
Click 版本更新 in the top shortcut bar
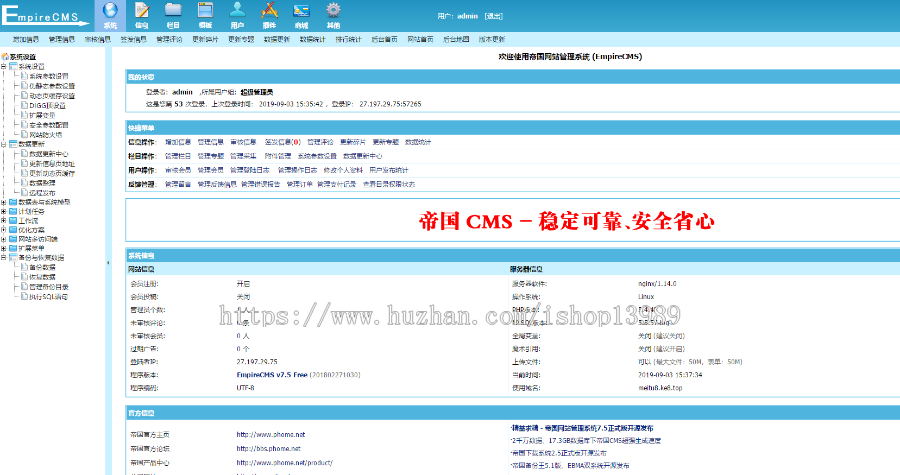[492, 40]
